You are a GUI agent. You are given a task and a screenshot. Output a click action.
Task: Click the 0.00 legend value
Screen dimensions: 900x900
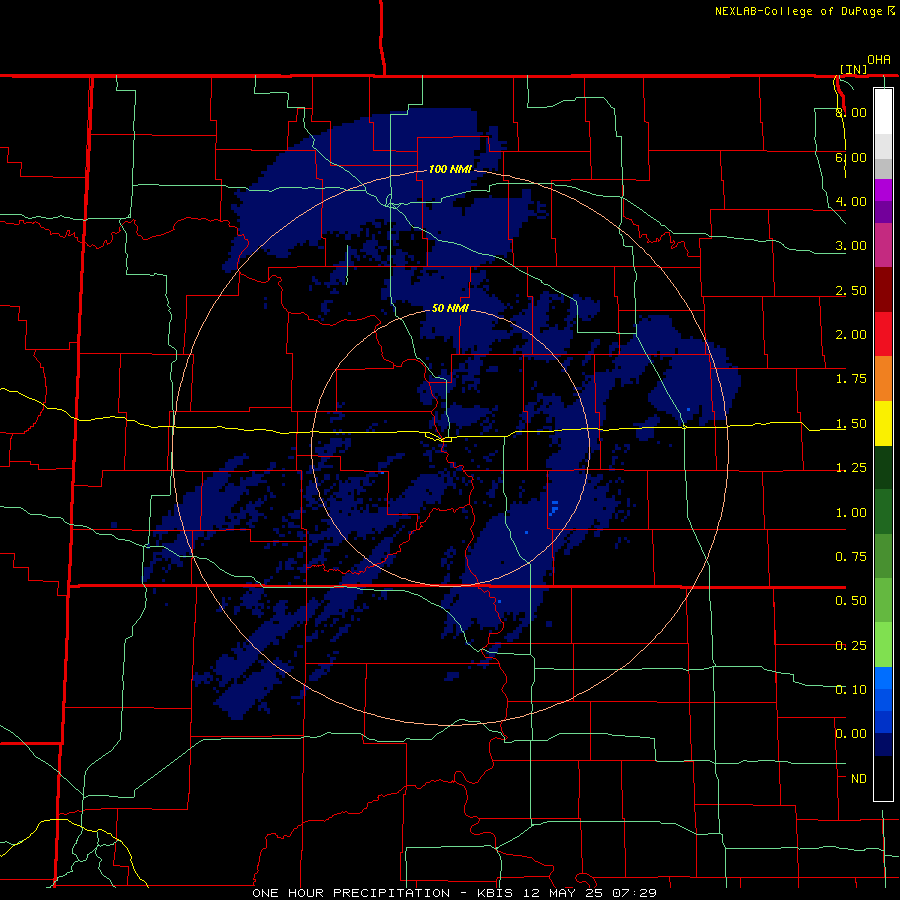pyautogui.click(x=851, y=734)
